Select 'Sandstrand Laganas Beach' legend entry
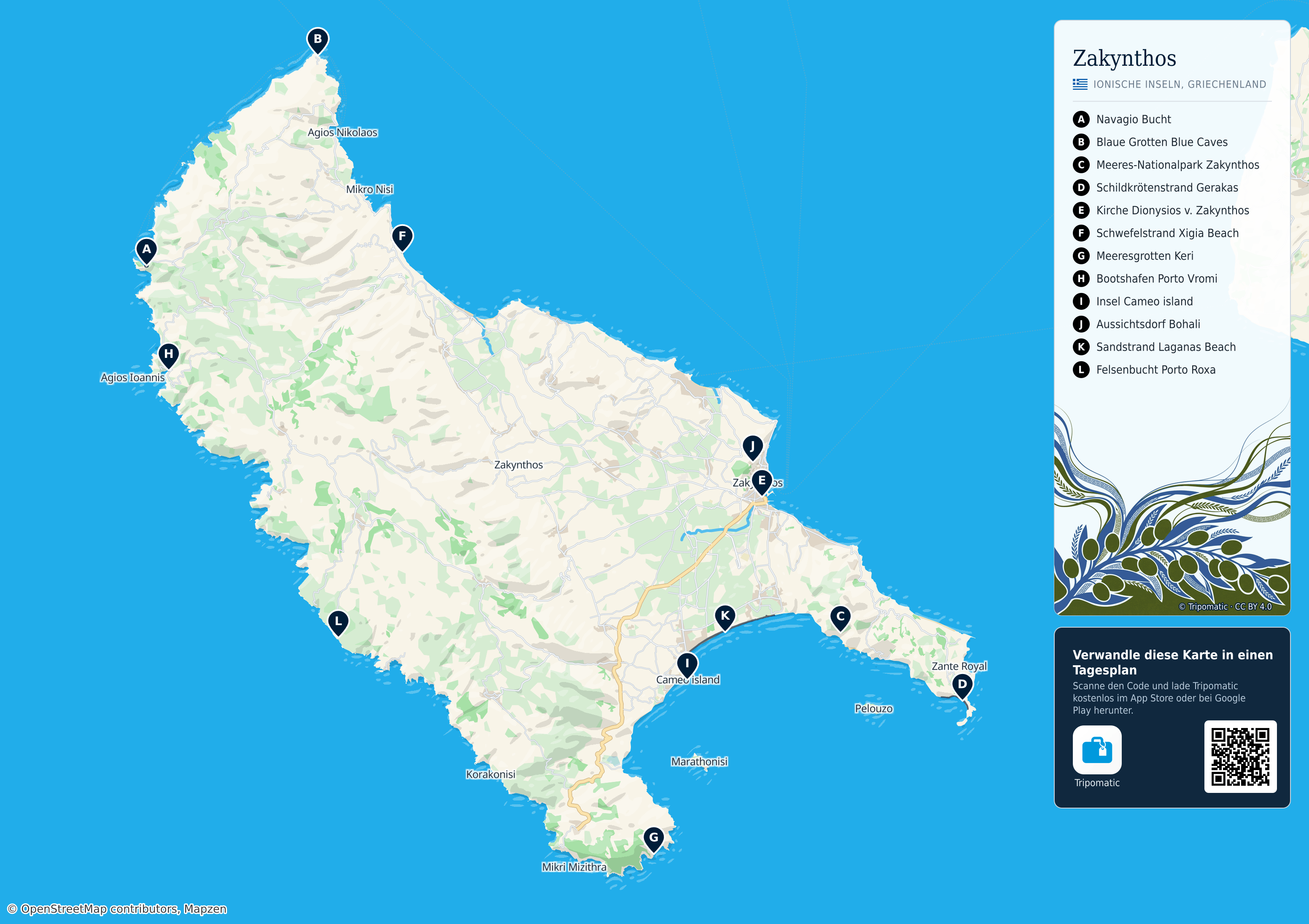Viewport: 1309px width, 924px height. (1166, 347)
